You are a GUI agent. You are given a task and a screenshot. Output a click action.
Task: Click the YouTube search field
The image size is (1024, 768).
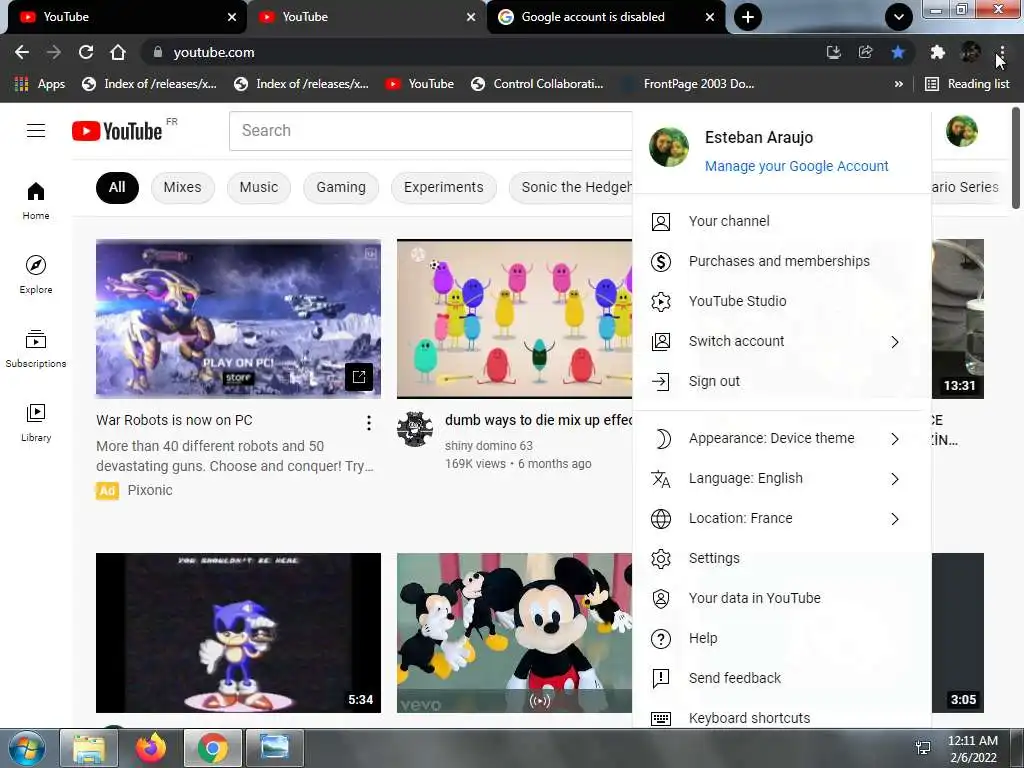click(431, 131)
